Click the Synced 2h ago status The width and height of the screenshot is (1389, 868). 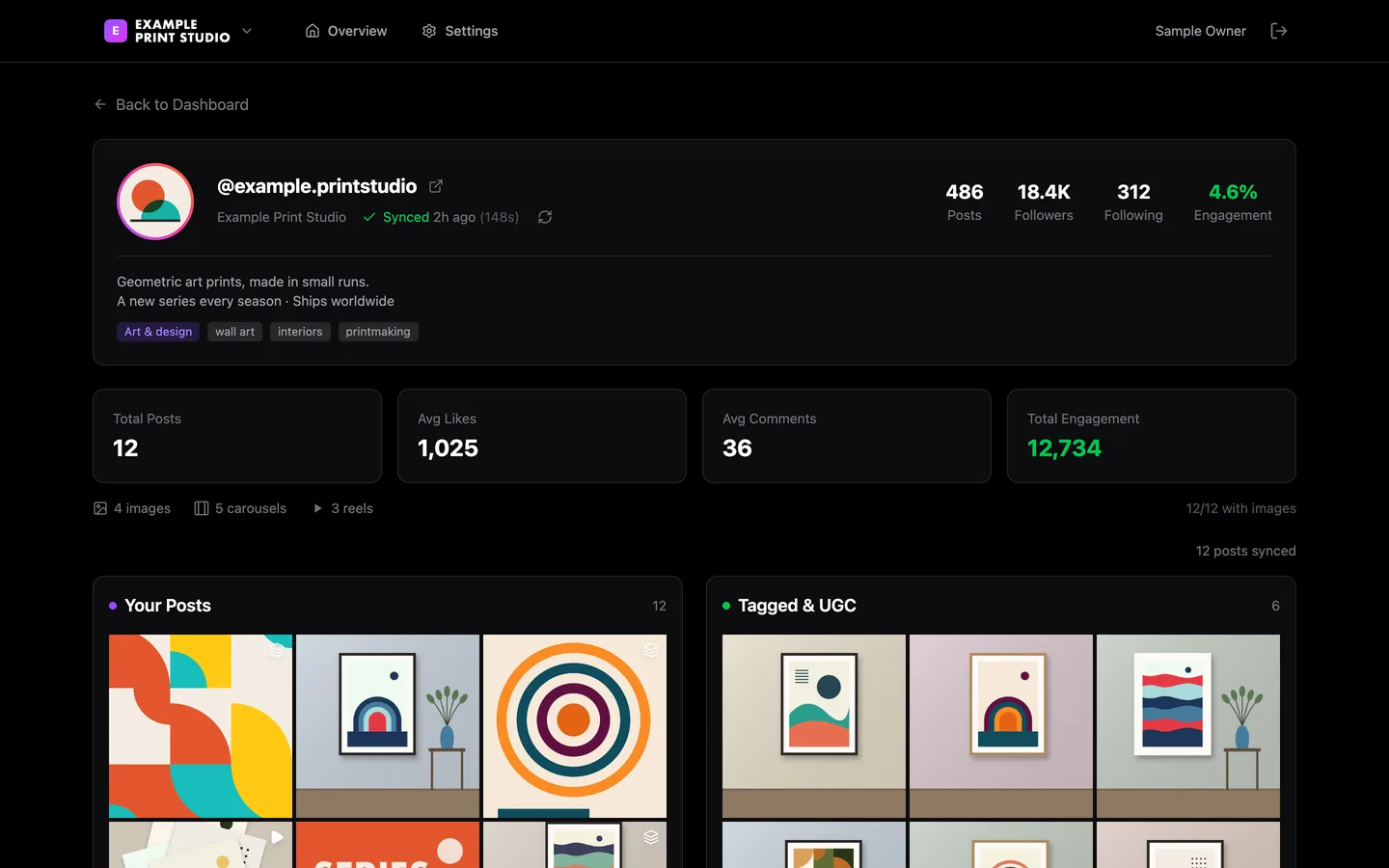441,217
